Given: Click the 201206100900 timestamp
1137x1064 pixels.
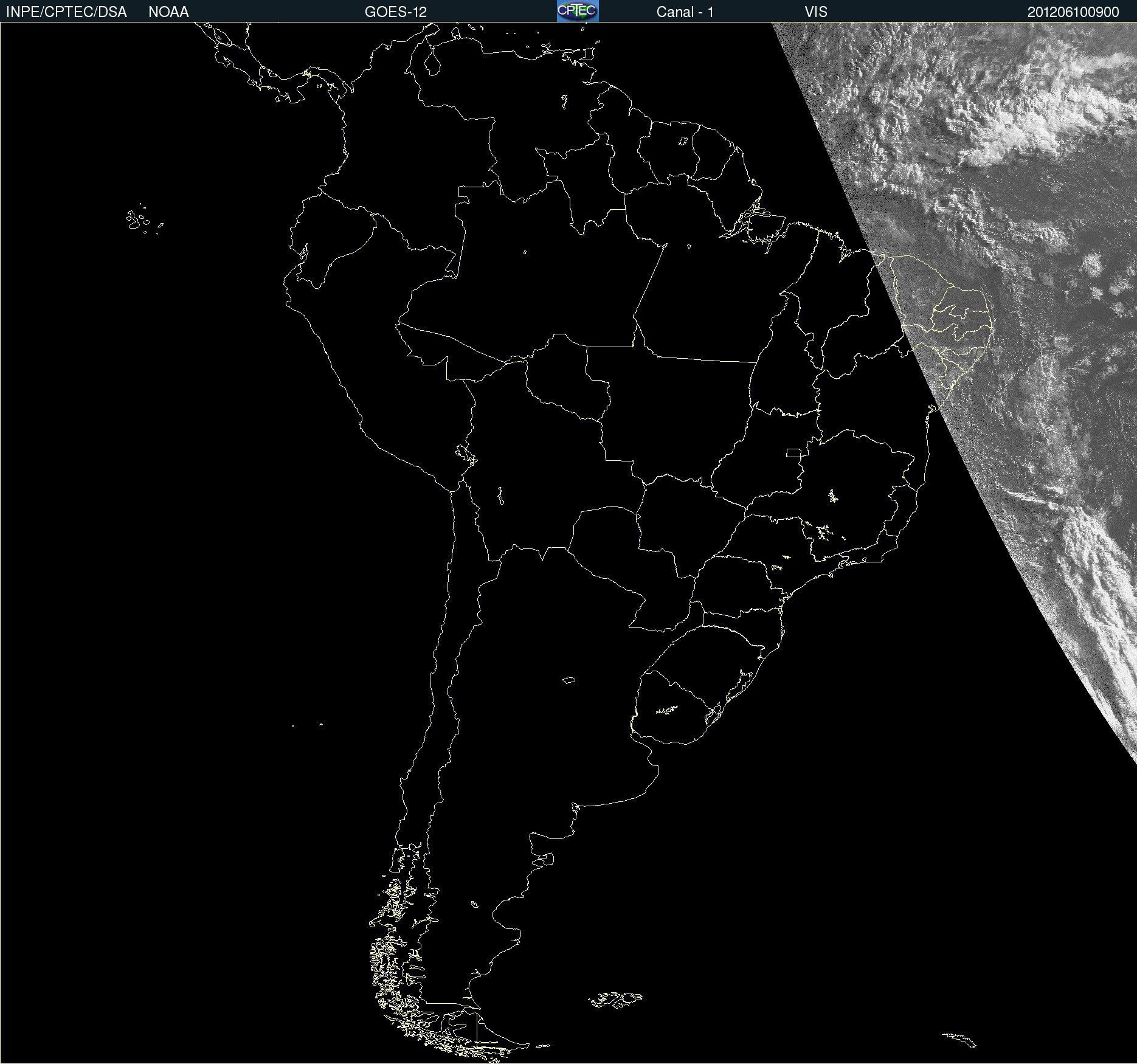Looking at the screenshot, I should point(1073,12).
